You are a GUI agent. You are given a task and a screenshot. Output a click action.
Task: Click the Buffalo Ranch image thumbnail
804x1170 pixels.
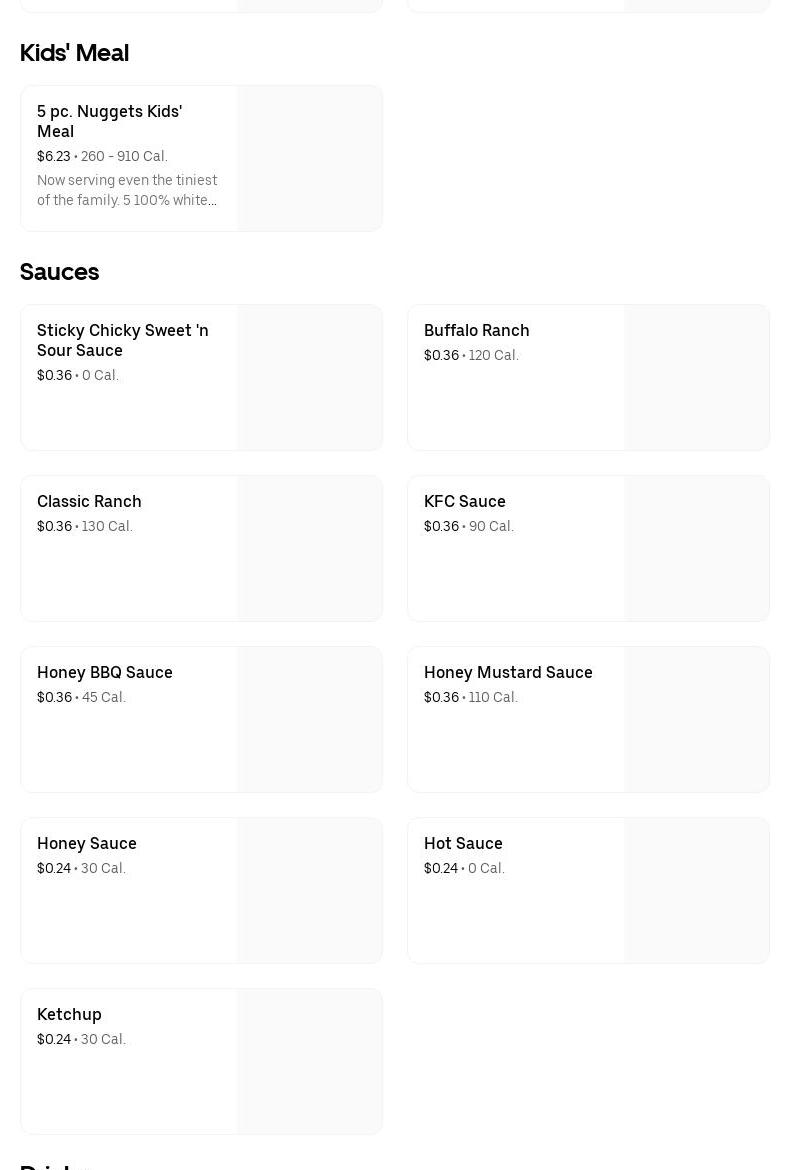(696, 377)
